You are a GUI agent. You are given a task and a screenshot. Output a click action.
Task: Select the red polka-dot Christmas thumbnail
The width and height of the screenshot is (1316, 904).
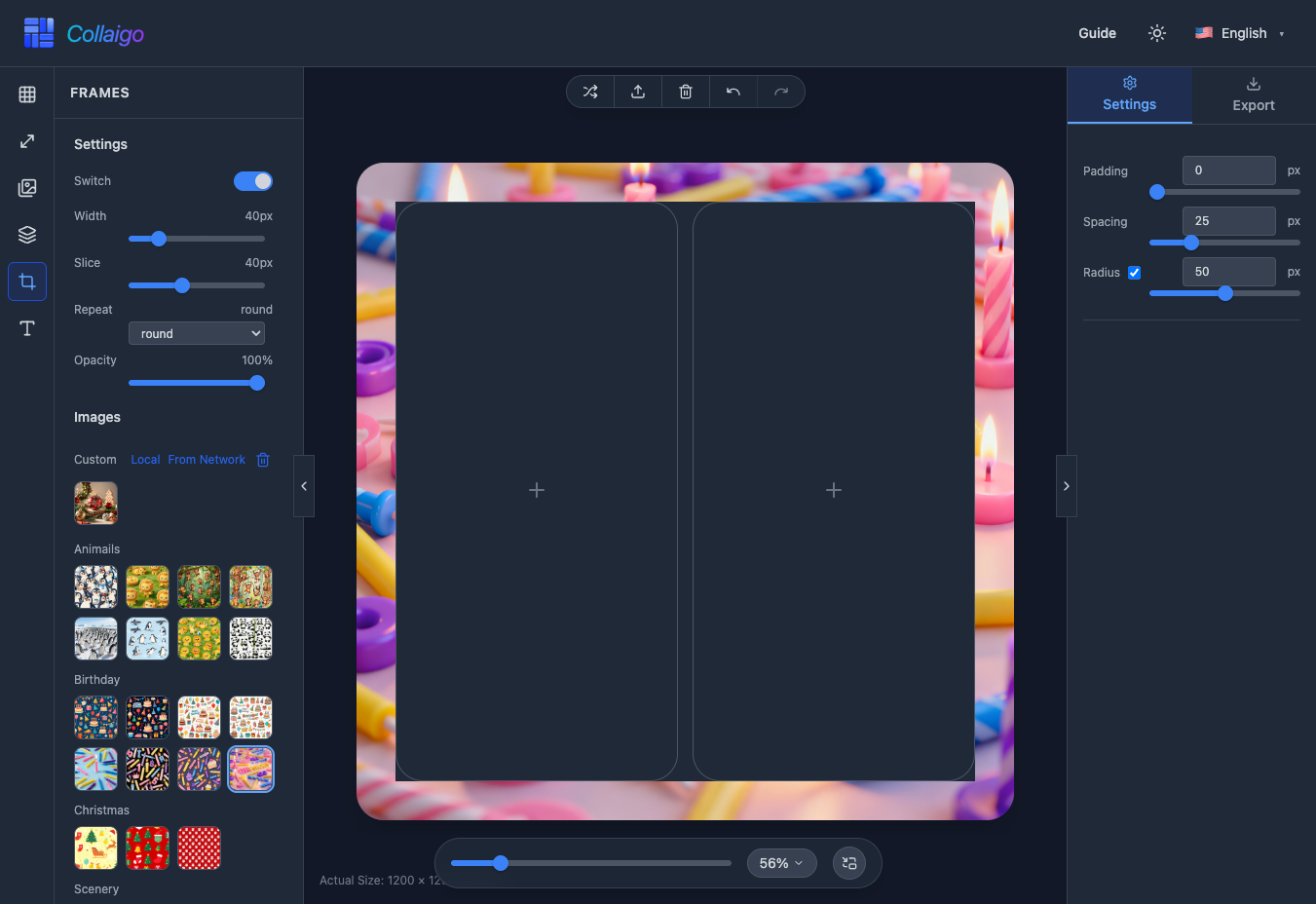tap(199, 848)
